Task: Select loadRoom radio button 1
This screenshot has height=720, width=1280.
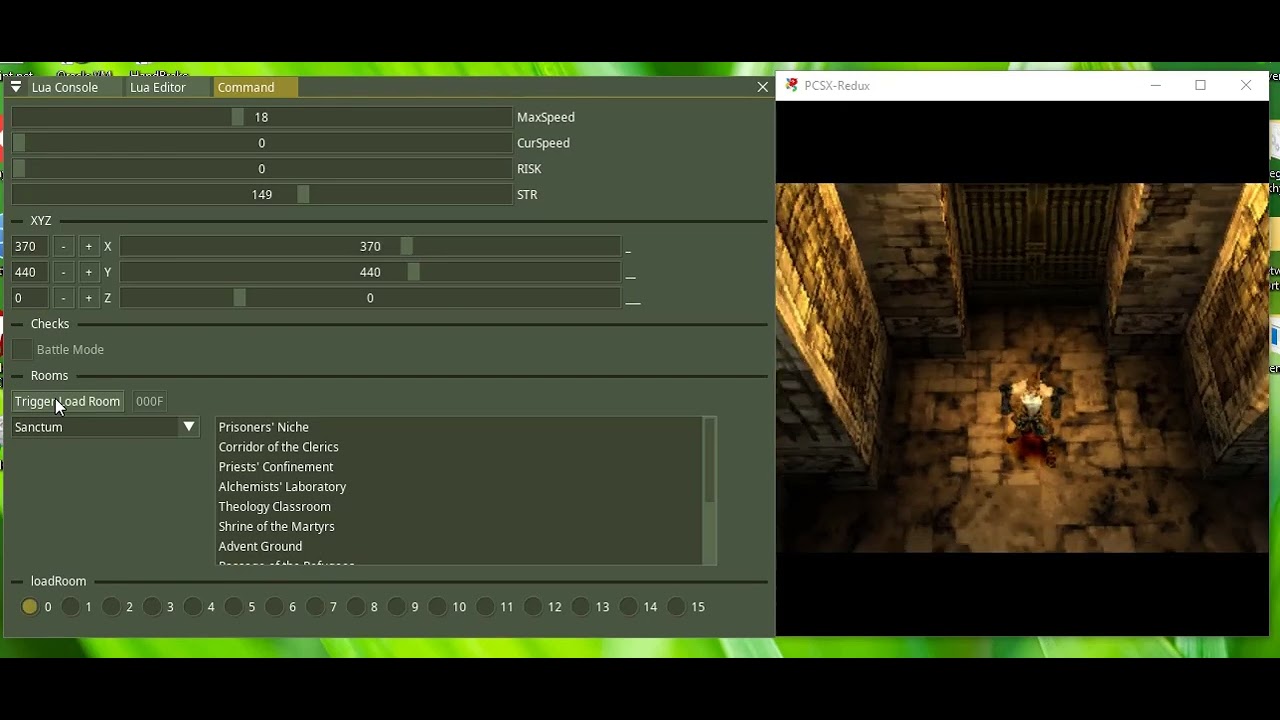Action: coord(71,607)
